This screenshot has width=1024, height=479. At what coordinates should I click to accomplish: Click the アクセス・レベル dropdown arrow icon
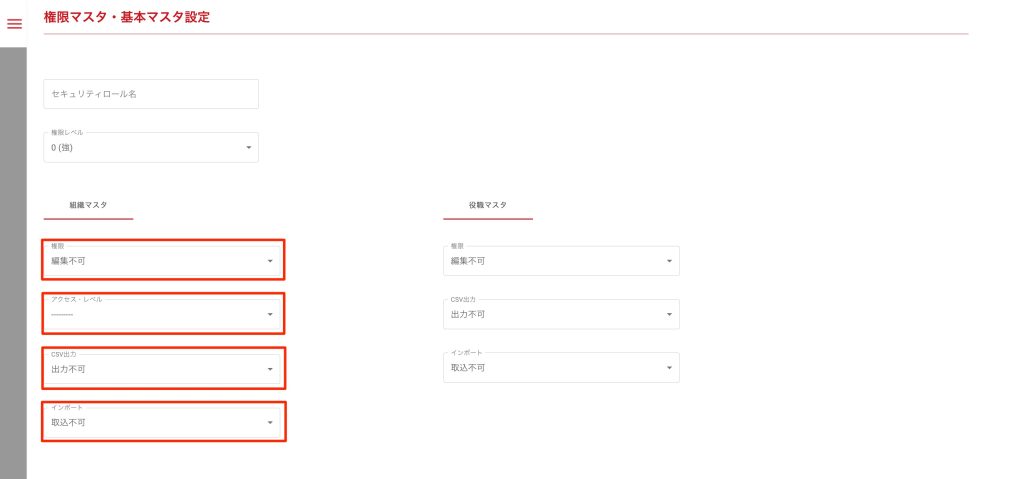(x=270, y=315)
